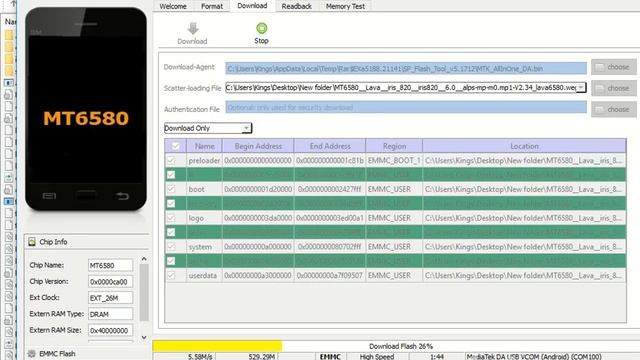Screen dimensions: 640x360
Task: Click status bar size '529.29M'
Action: [x=262, y=356]
